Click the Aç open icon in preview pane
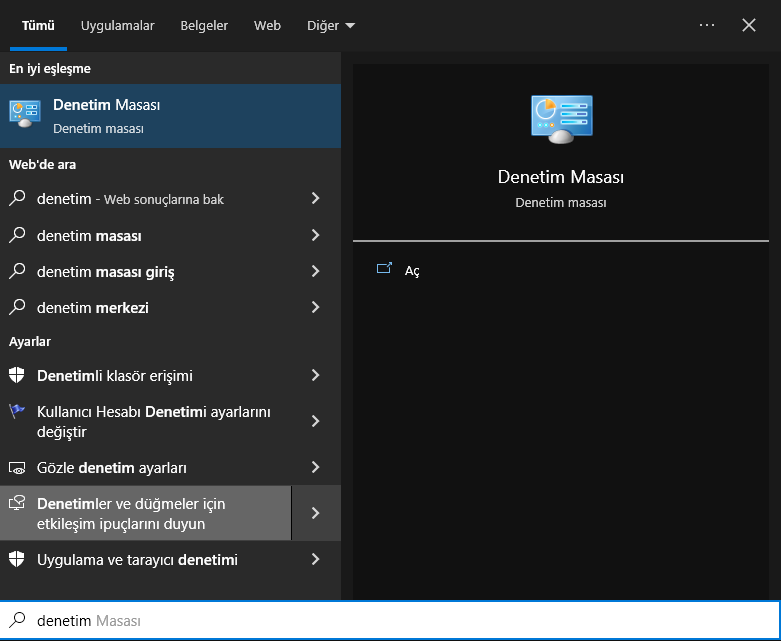Screen dimensions: 781x641 coord(384,268)
